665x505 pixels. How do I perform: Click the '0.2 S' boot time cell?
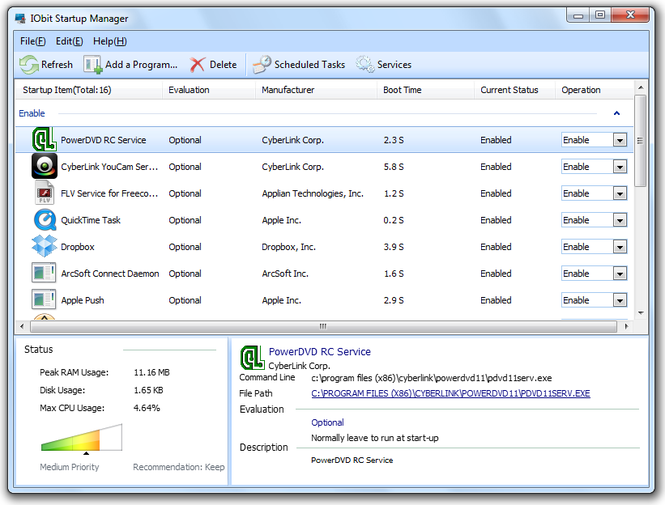pos(394,220)
